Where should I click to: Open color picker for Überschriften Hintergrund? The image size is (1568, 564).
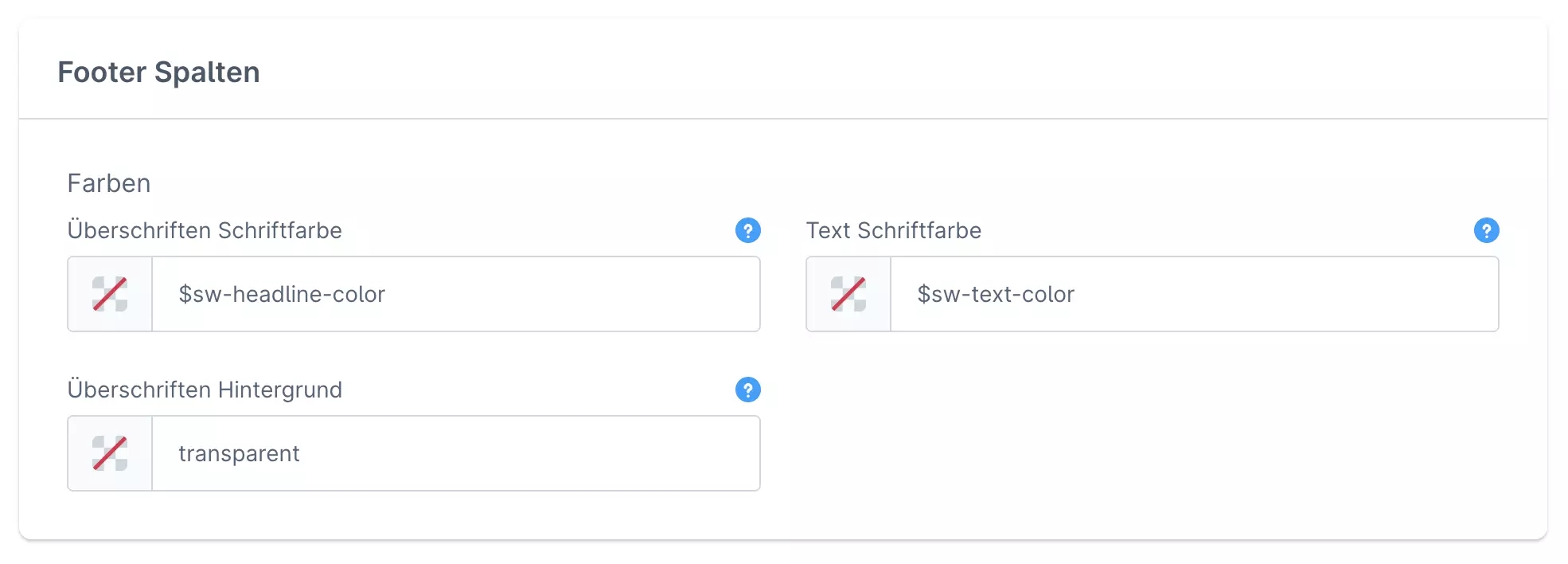pos(110,453)
